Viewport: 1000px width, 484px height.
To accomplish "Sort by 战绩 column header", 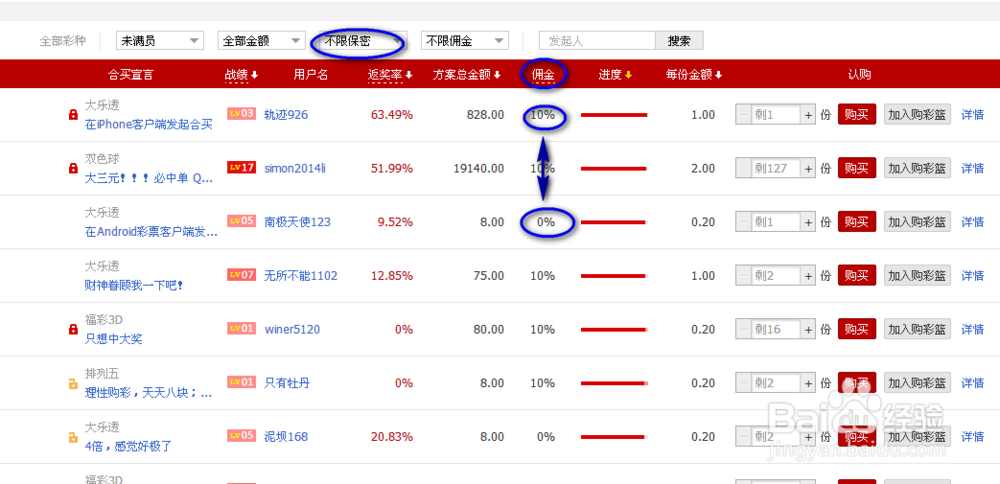I will pyautogui.click(x=241, y=75).
